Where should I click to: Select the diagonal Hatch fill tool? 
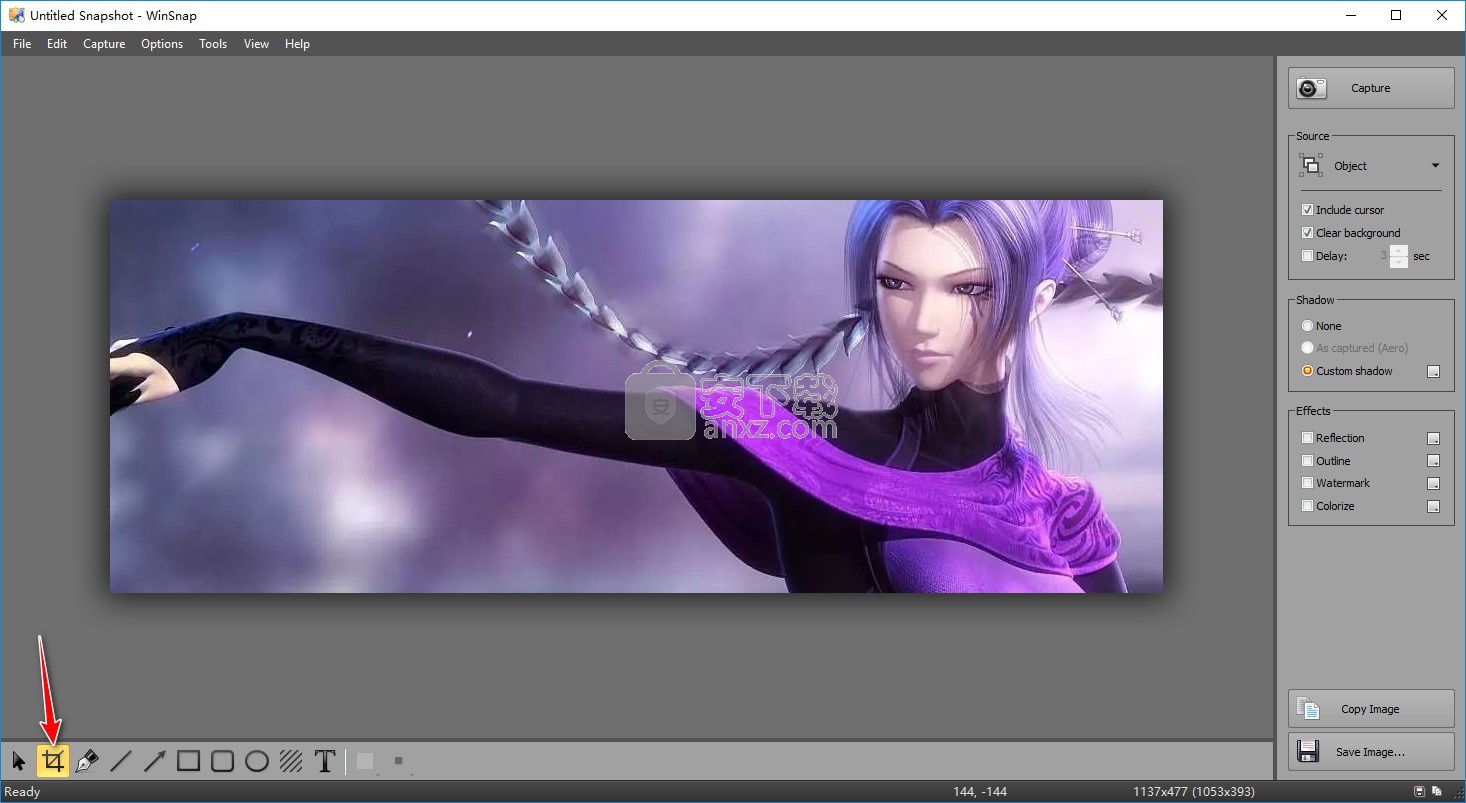pyautogui.click(x=291, y=762)
